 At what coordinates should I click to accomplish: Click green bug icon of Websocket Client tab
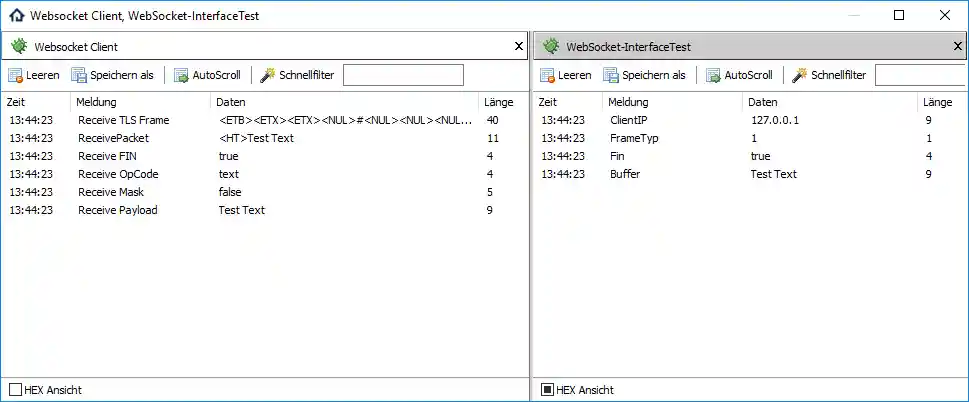click(19, 46)
